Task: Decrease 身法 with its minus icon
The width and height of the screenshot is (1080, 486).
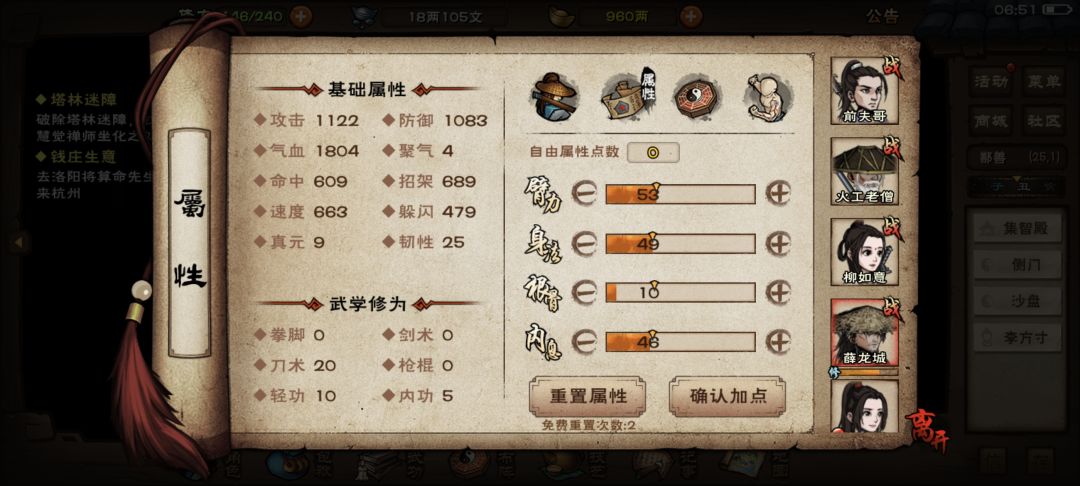Action: pyautogui.click(x=583, y=244)
